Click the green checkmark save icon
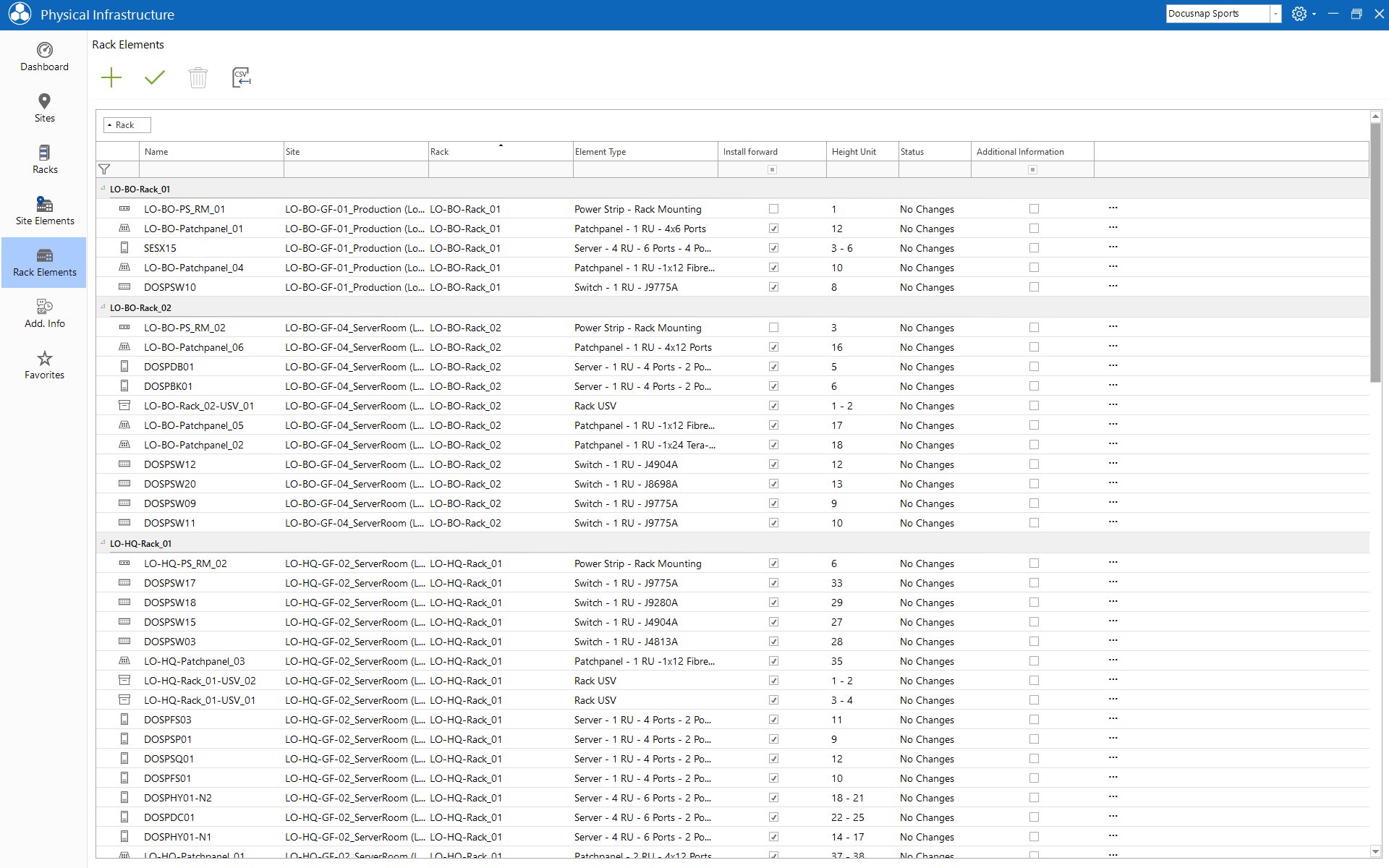The width and height of the screenshot is (1389, 868). coord(155,77)
